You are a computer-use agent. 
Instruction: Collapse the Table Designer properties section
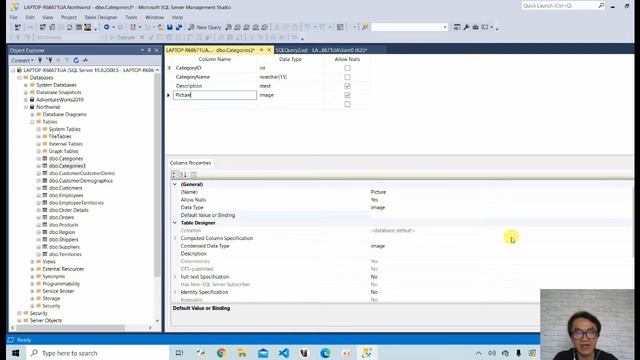[175, 223]
